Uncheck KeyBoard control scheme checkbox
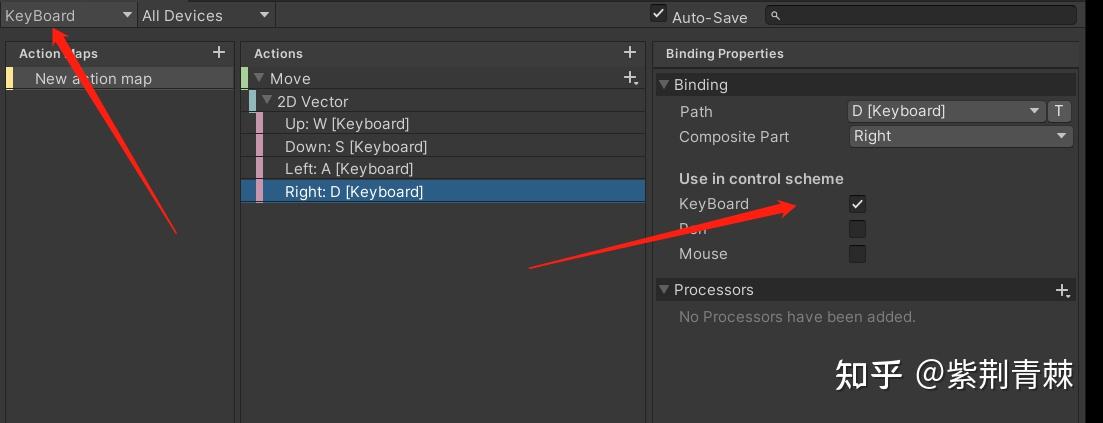 (857, 204)
